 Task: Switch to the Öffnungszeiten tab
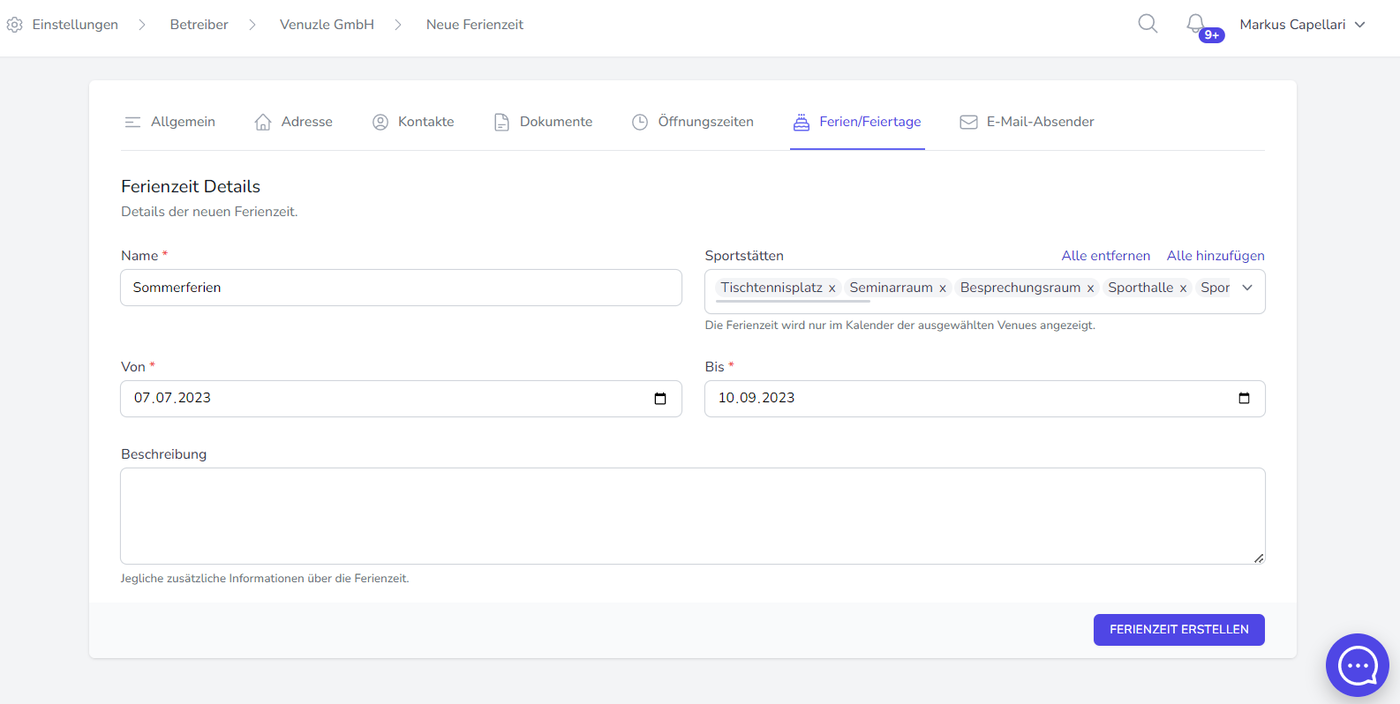click(693, 122)
